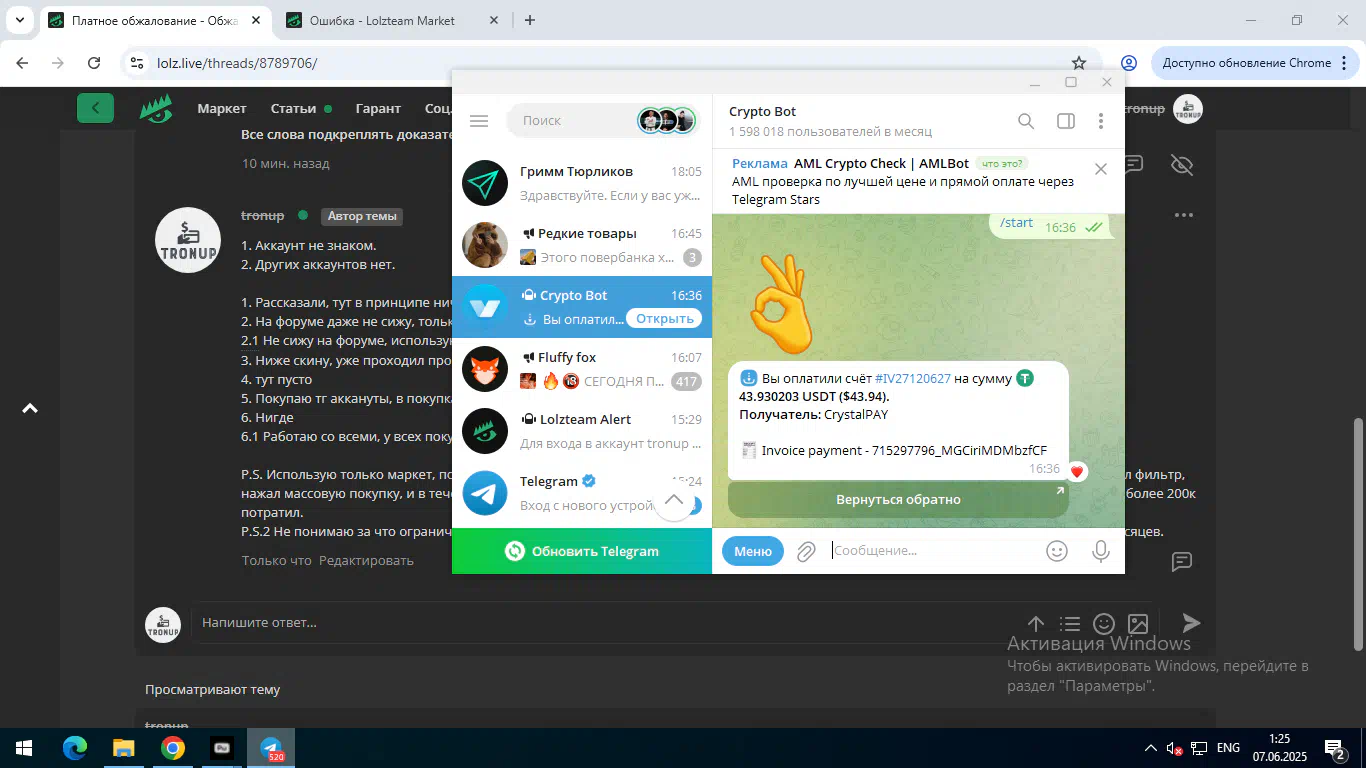Toggle the Telegram right side panel icon

tap(1066, 121)
